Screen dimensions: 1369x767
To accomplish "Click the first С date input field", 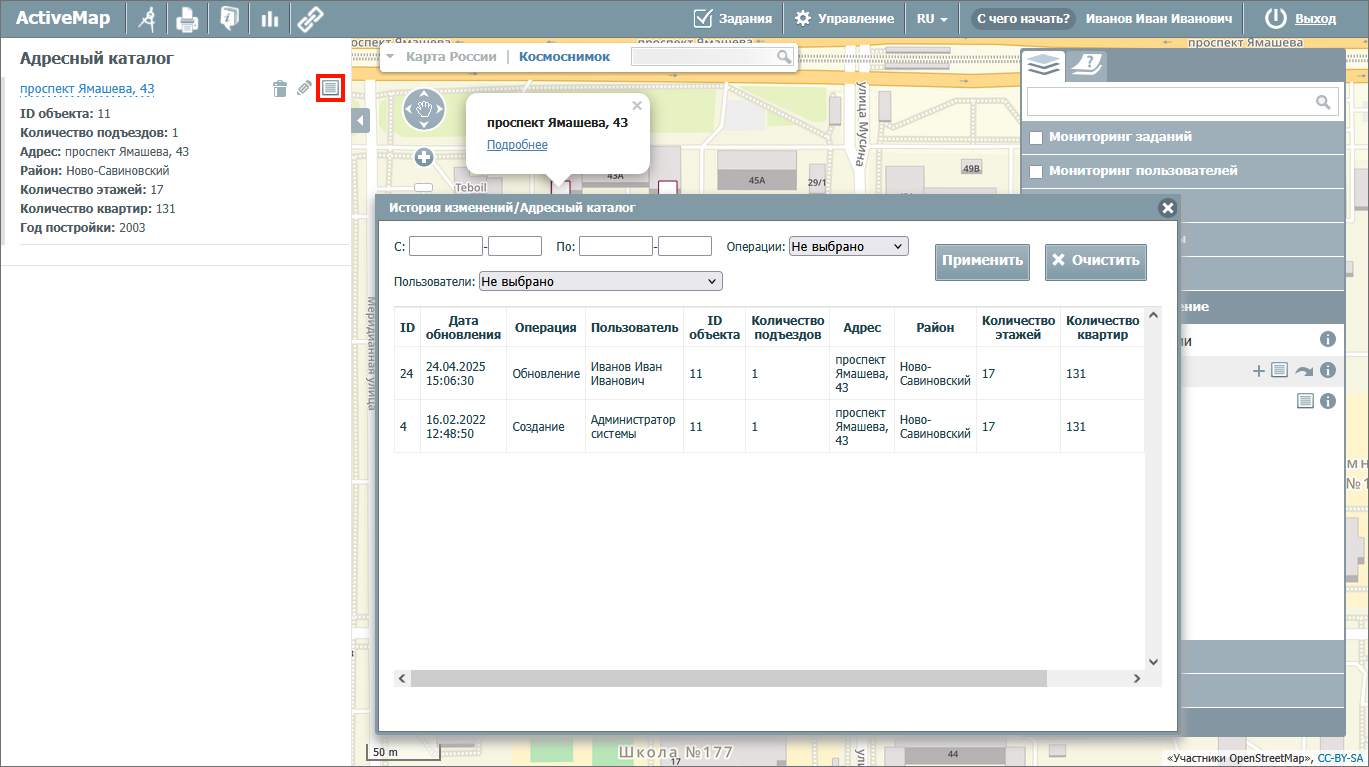I will [445, 246].
